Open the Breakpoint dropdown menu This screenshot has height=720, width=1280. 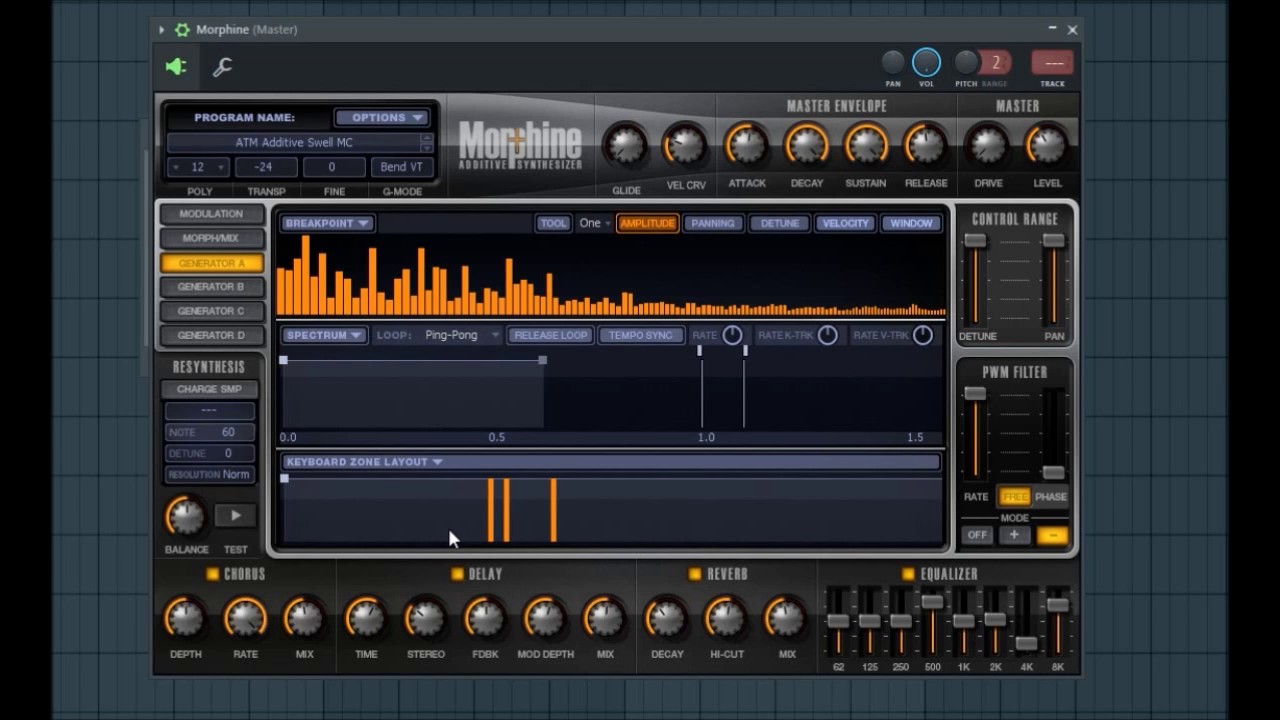click(x=327, y=223)
